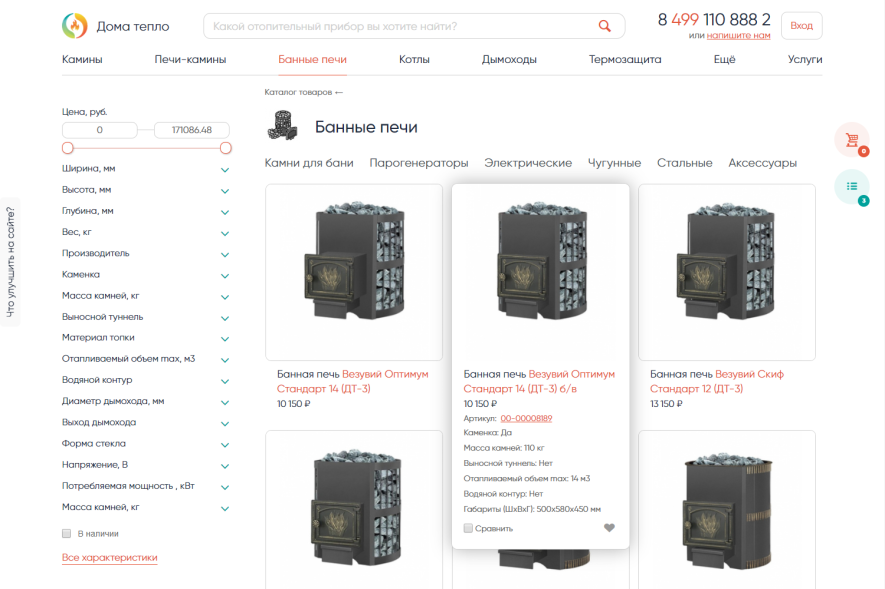Click the search magnifier icon
The height and width of the screenshot is (589, 885).
pos(604,26)
